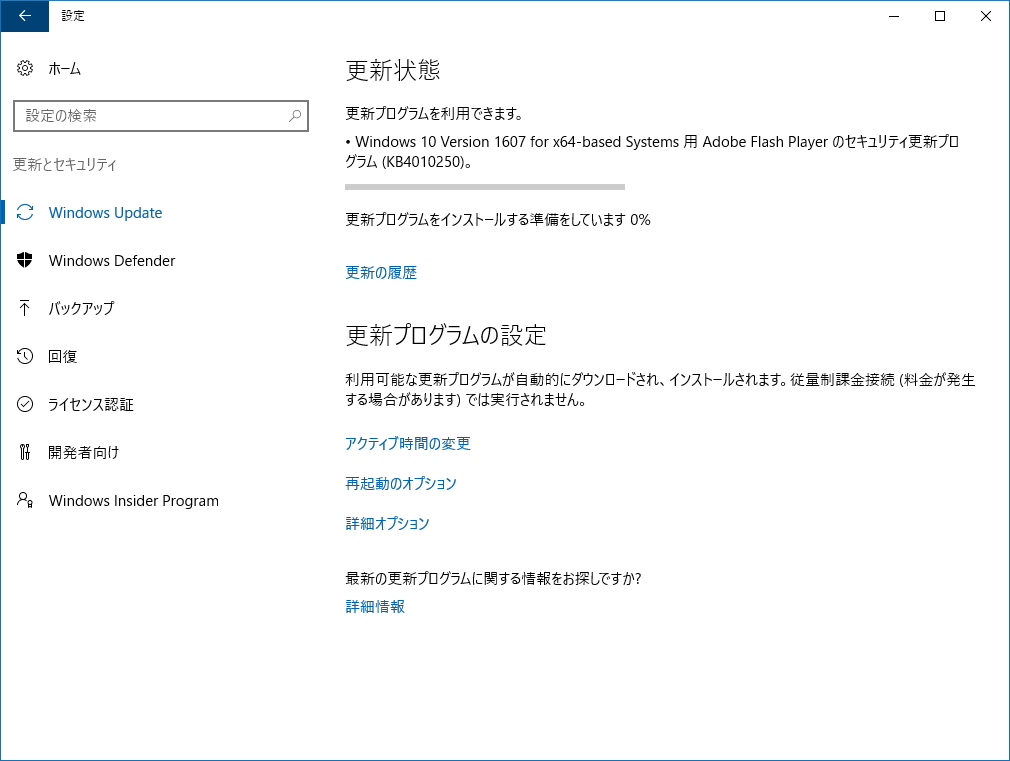Open 開発者向け using its tools icon
The width and height of the screenshot is (1010, 761).
tap(25, 452)
